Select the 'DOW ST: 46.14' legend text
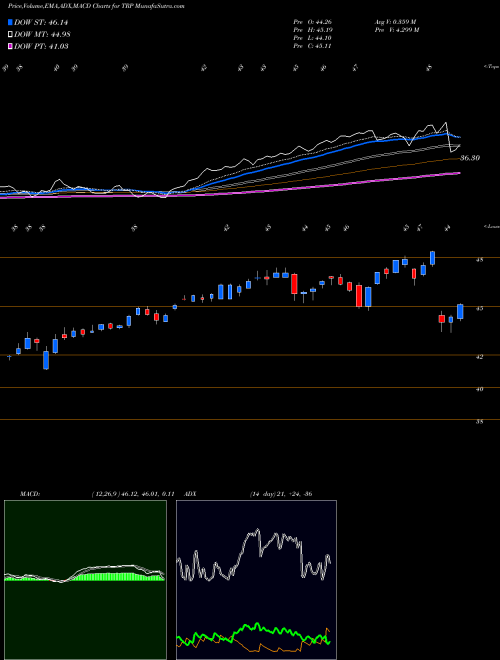This screenshot has height=660, width=500. click(41, 22)
